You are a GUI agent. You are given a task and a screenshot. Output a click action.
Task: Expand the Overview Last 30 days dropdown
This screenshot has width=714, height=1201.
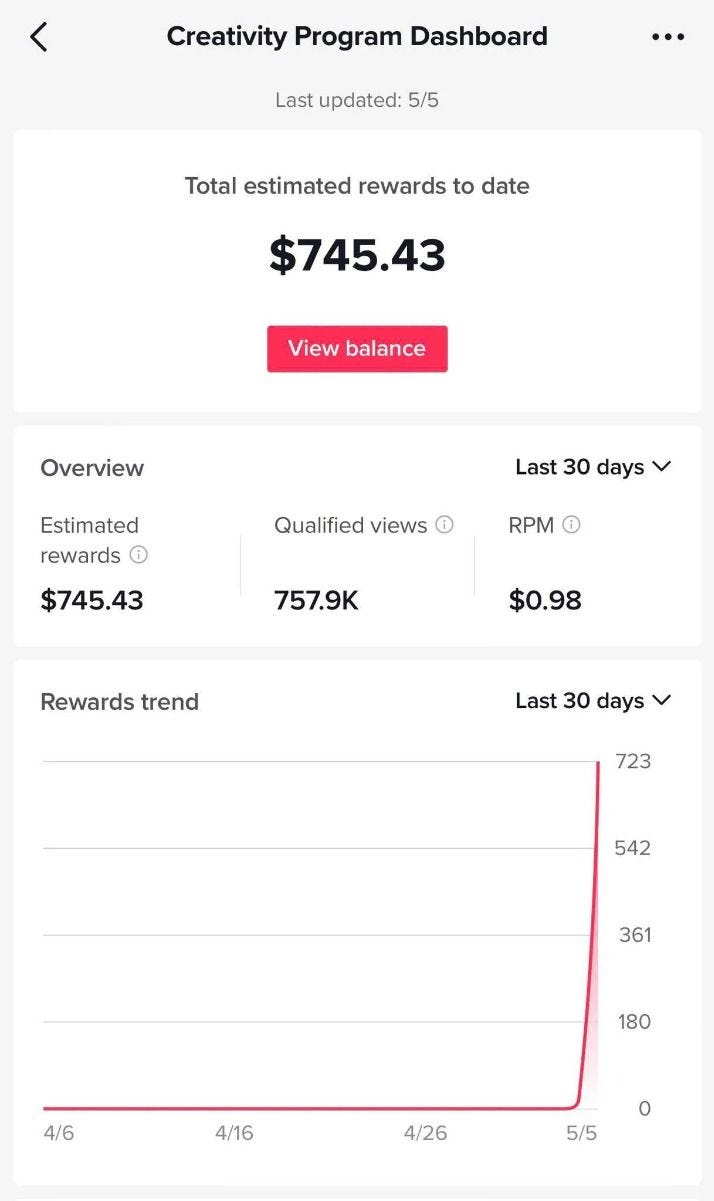pos(593,467)
